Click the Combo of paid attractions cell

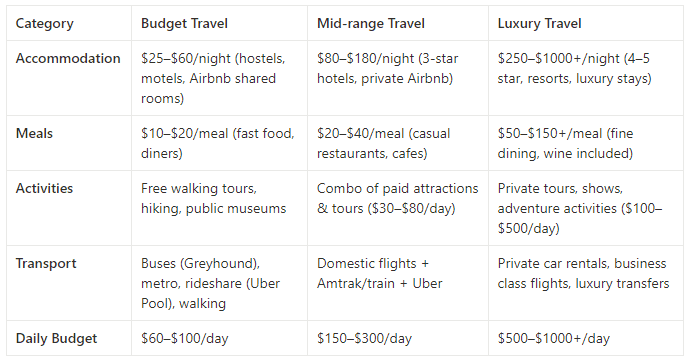pos(398,208)
